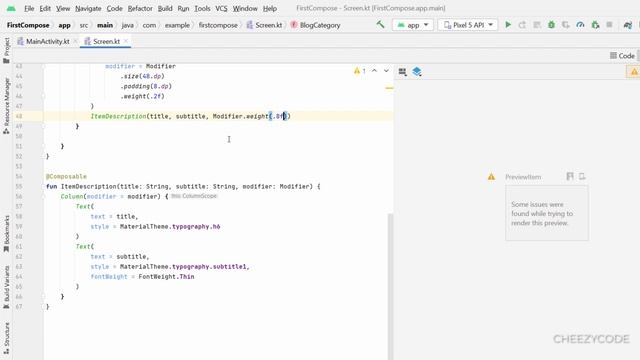Open the Project tool window

click(x=6, y=50)
